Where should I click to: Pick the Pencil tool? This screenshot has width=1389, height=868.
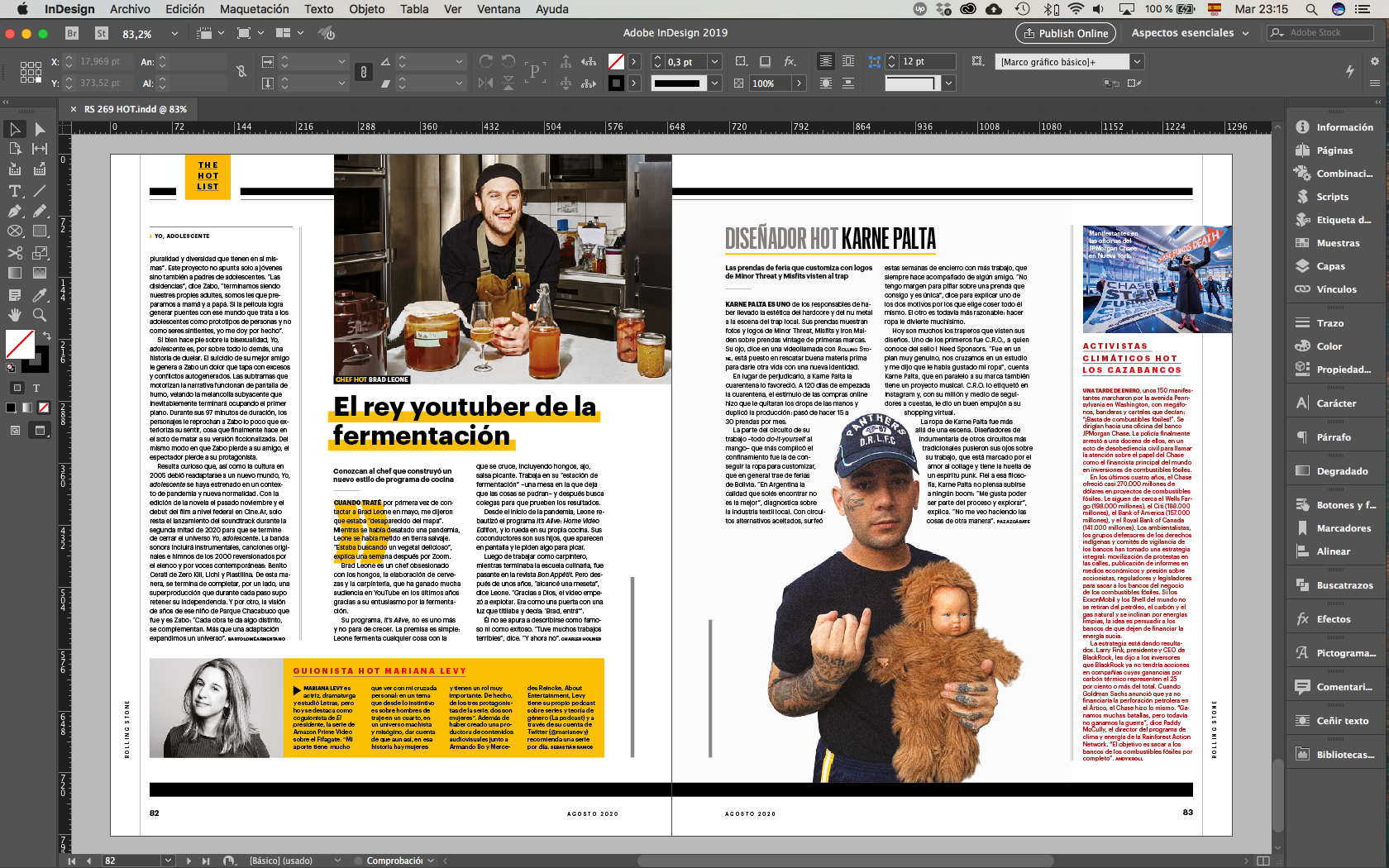(40, 211)
